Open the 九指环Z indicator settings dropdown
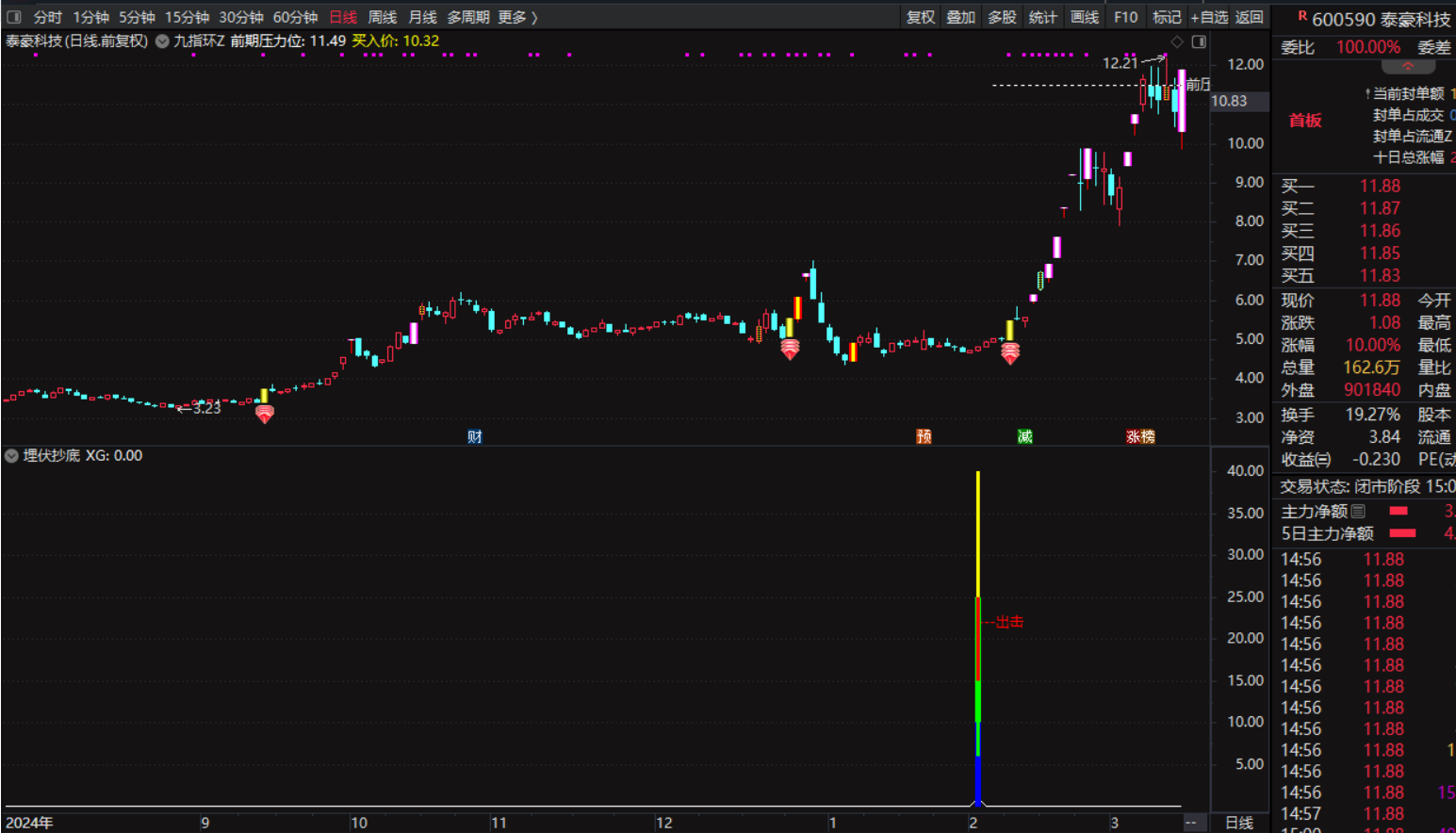Image resolution: width=1456 pixels, height=833 pixels. coord(162,41)
